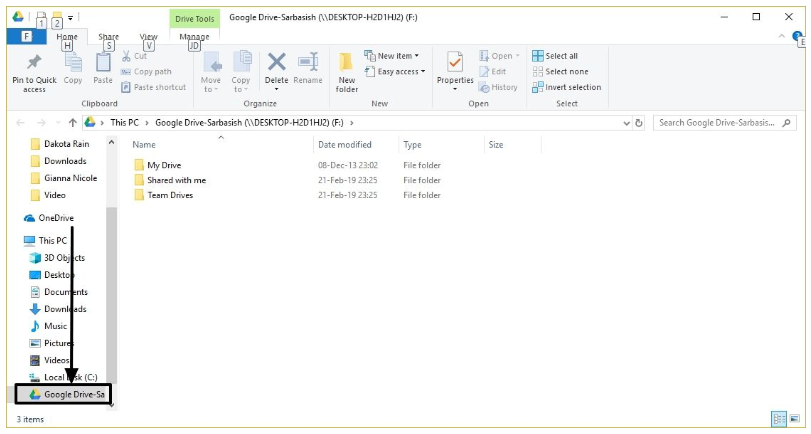
Task: Click History in the Open group
Action: (x=498, y=87)
